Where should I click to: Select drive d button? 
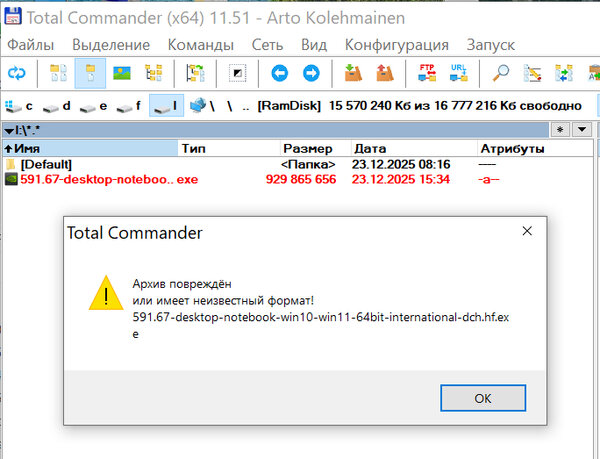pyautogui.click(x=57, y=106)
